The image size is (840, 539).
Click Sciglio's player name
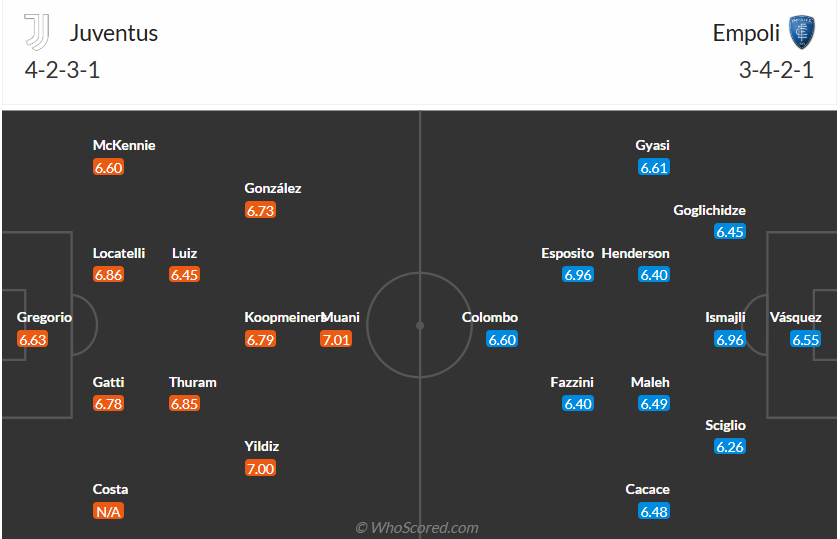point(725,425)
